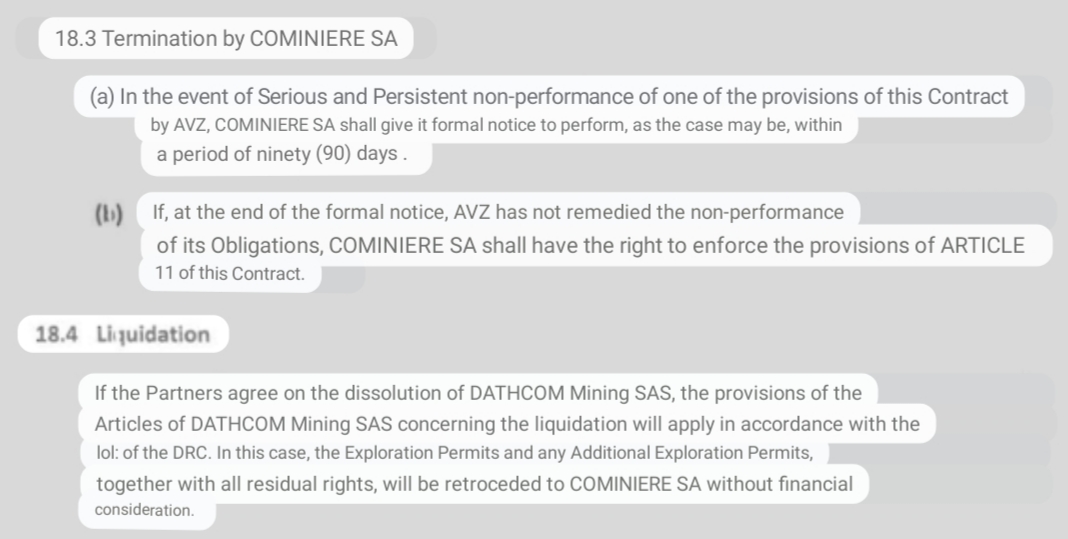Select the final 'consideration.' text block

point(144,510)
